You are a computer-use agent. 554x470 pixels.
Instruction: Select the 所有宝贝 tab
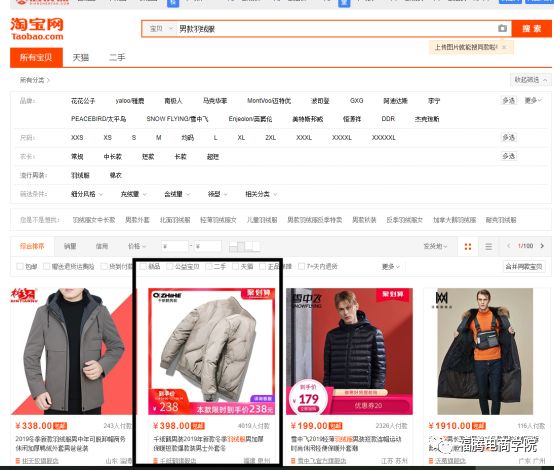36,57
